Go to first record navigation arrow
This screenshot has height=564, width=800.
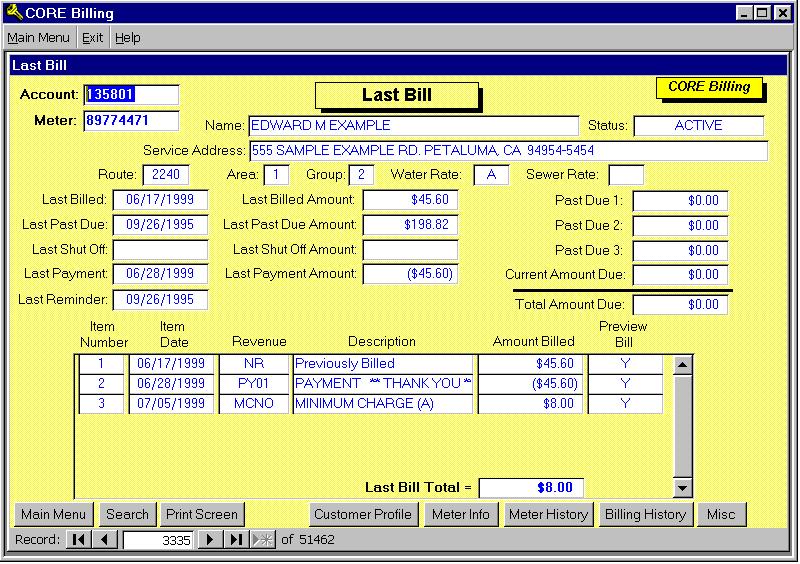point(79,540)
